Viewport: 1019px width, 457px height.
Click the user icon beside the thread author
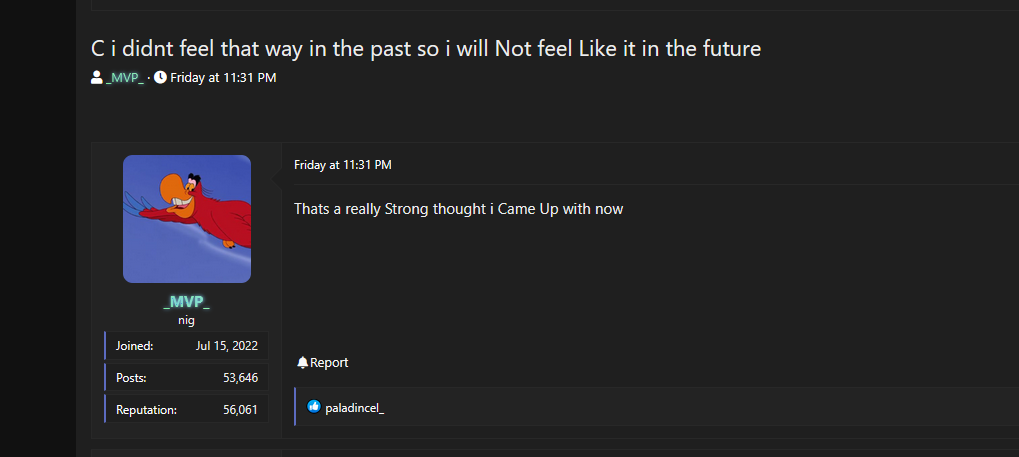[x=97, y=78]
